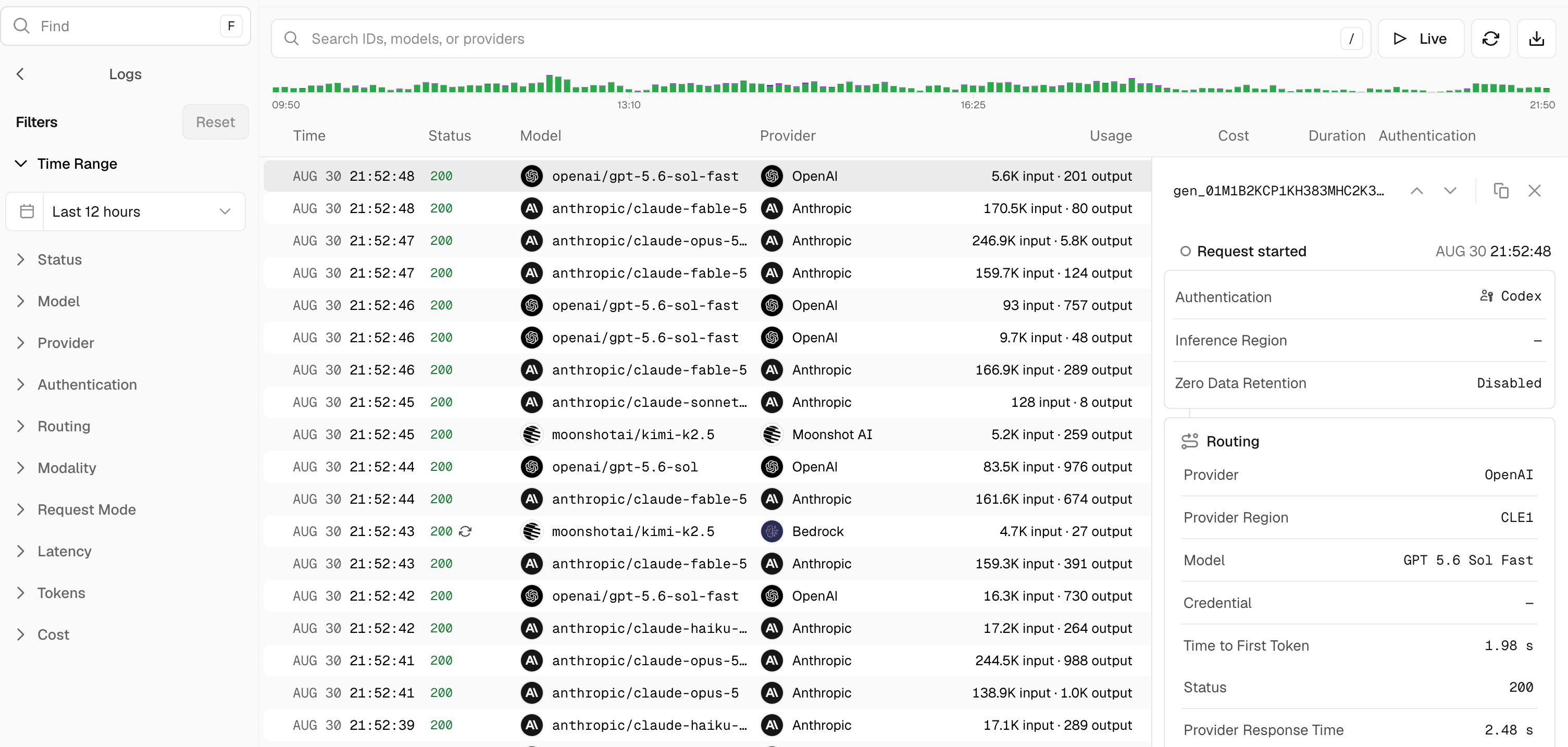The image size is (1568, 747).
Task: Close the request detail panel
Action: pyautogui.click(x=1534, y=191)
